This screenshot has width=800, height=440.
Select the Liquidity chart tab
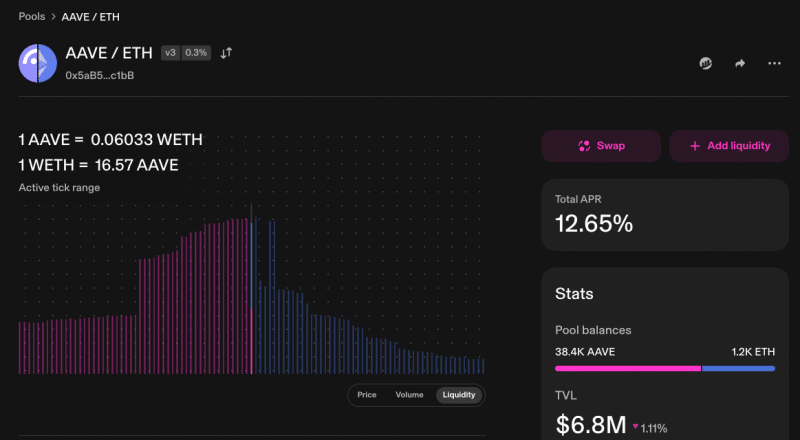(x=459, y=395)
